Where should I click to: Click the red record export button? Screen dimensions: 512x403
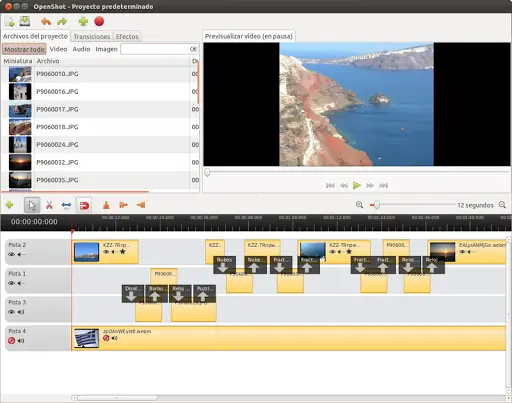click(x=99, y=22)
